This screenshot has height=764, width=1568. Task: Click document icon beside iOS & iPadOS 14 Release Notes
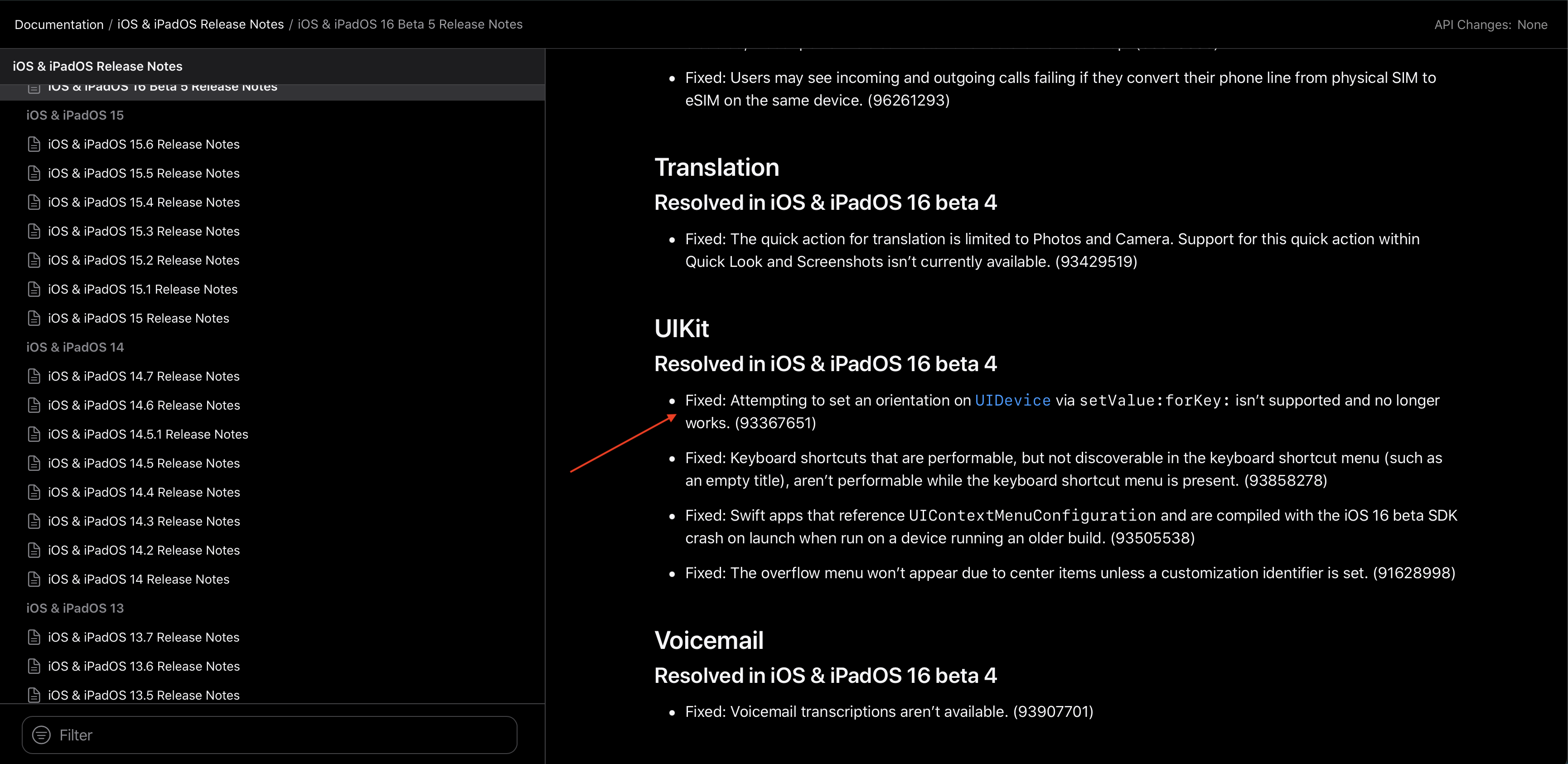coord(34,579)
